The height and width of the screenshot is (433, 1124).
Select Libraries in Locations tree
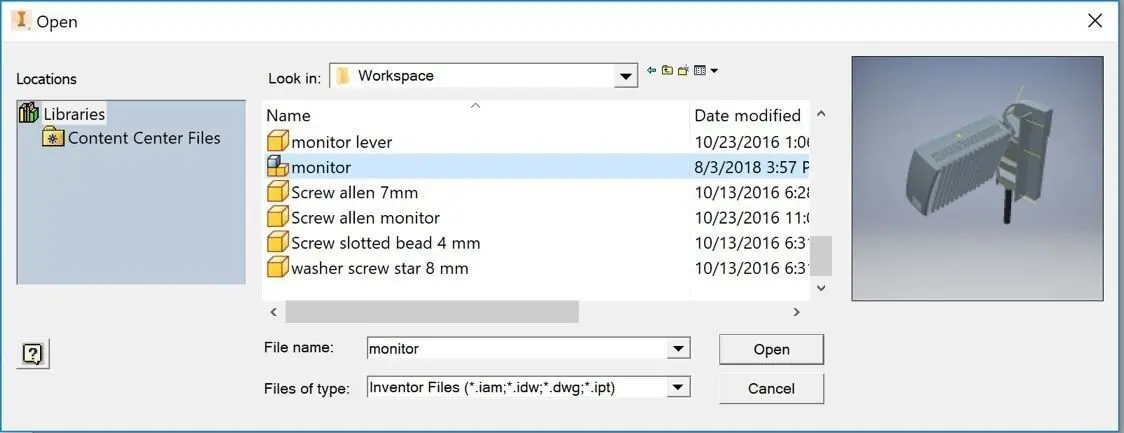pyautogui.click(x=73, y=114)
